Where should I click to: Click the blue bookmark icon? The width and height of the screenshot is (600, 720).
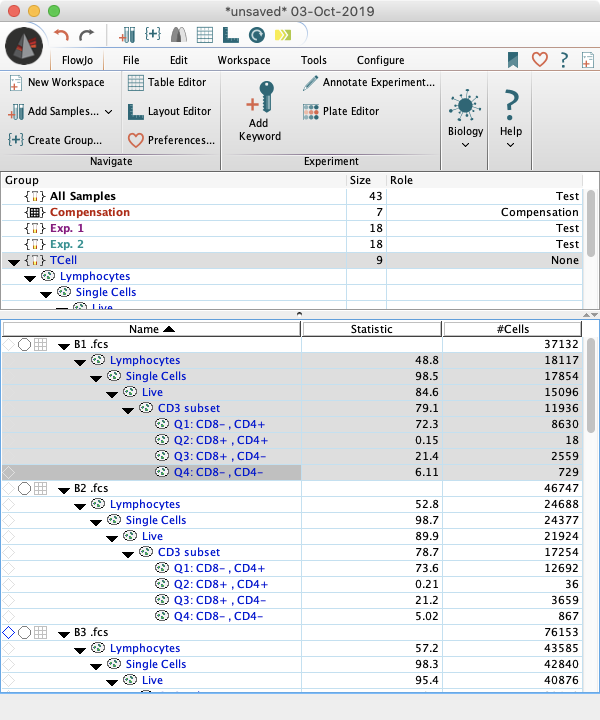[513, 60]
